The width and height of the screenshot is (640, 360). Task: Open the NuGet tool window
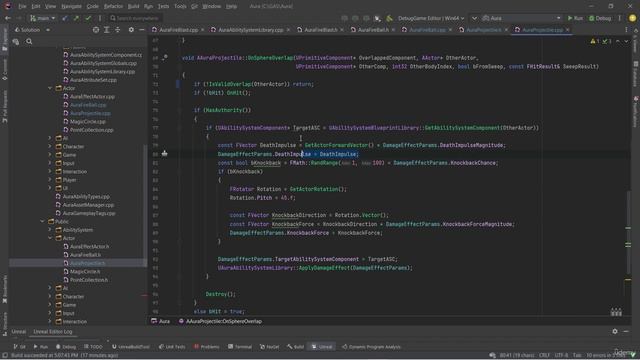(x=269, y=347)
